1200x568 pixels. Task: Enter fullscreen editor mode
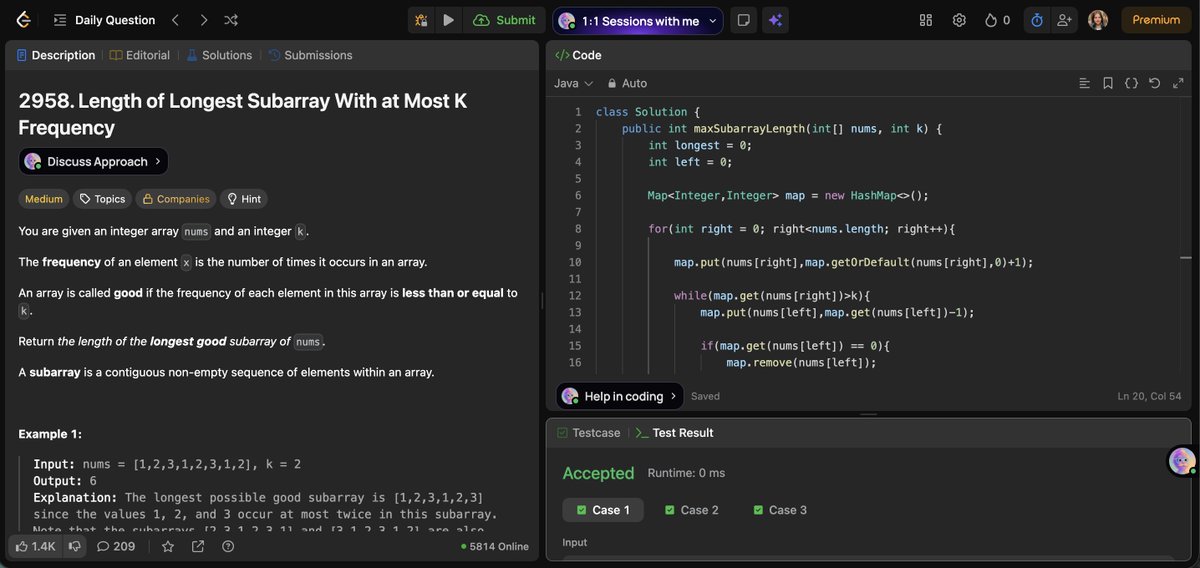point(1178,83)
